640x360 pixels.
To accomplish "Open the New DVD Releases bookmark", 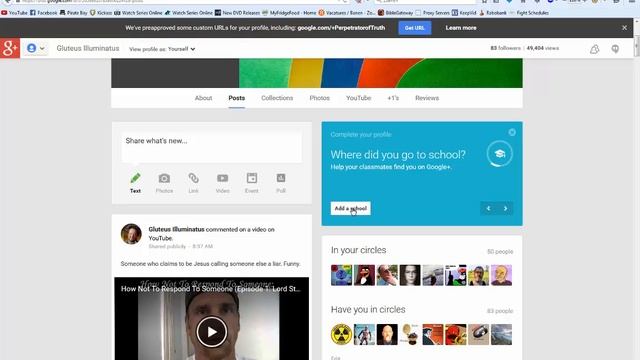I will [237, 13].
